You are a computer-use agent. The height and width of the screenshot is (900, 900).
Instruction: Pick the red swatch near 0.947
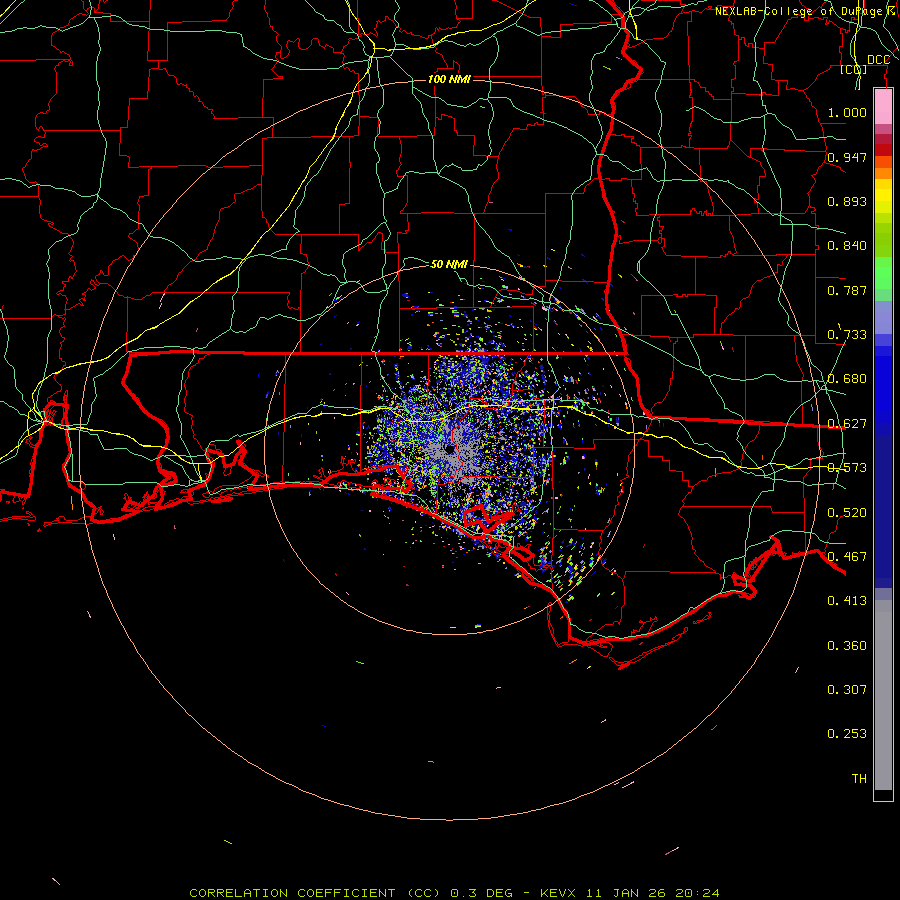[883, 149]
